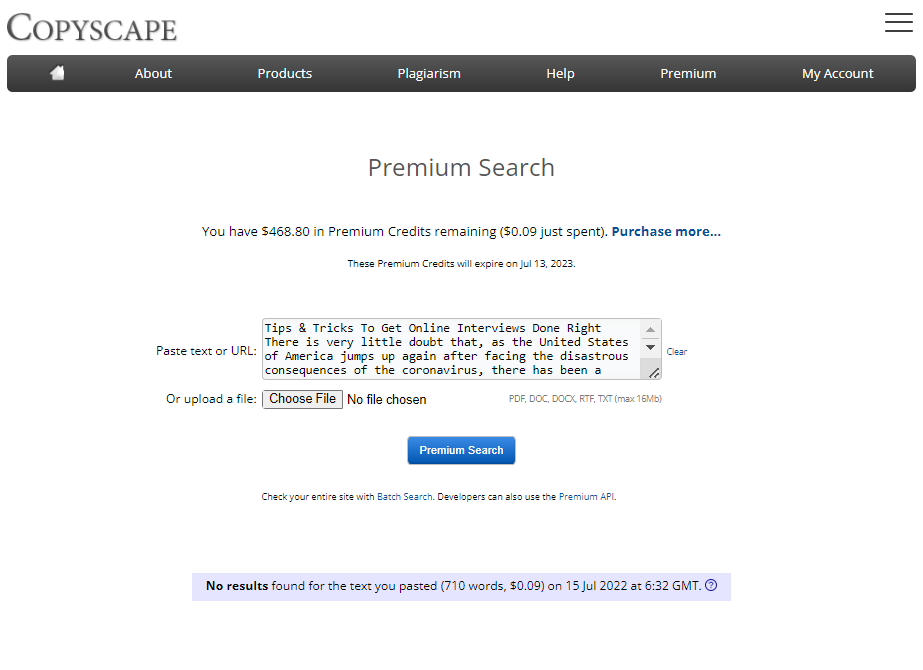
Task: Open the Products menu
Action: [284, 74]
